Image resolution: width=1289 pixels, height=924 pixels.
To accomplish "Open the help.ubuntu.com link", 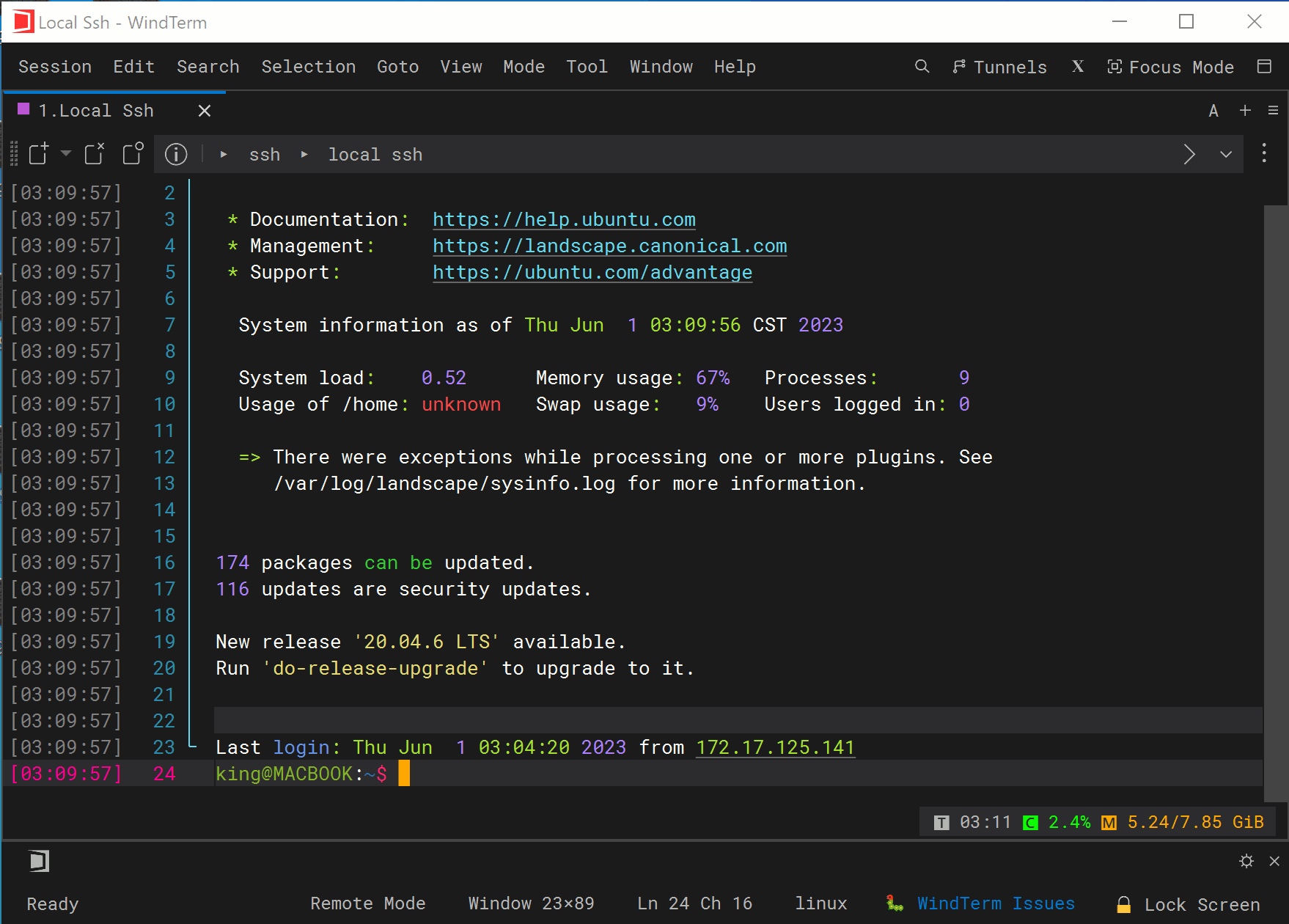I will tap(564, 219).
